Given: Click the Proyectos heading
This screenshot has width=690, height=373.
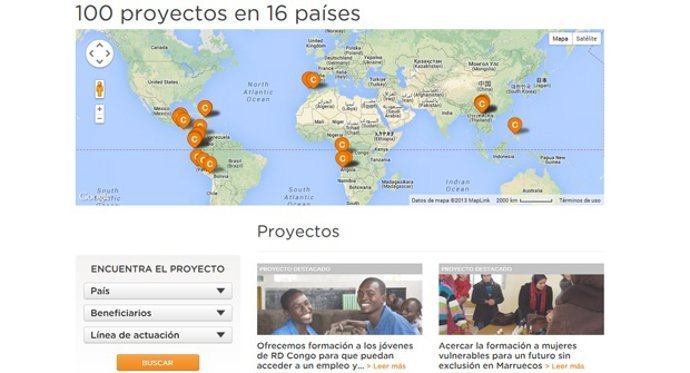Looking at the screenshot, I should coord(298,231).
